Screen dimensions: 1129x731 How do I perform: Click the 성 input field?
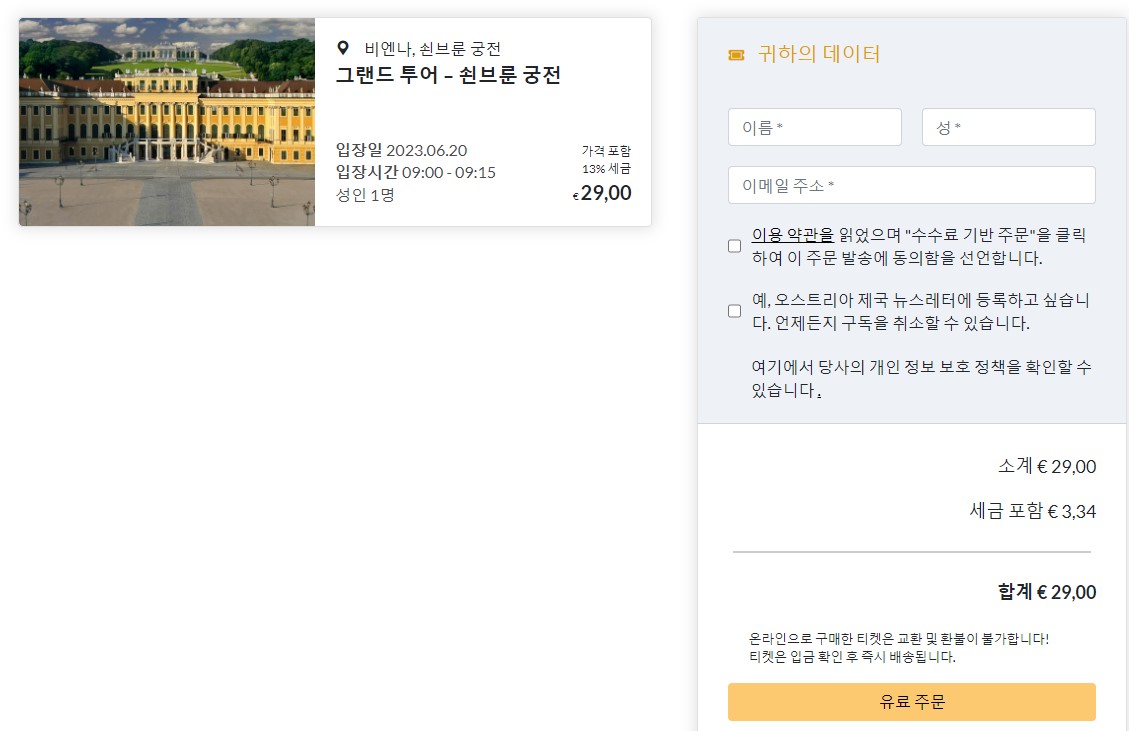coord(1008,126)
